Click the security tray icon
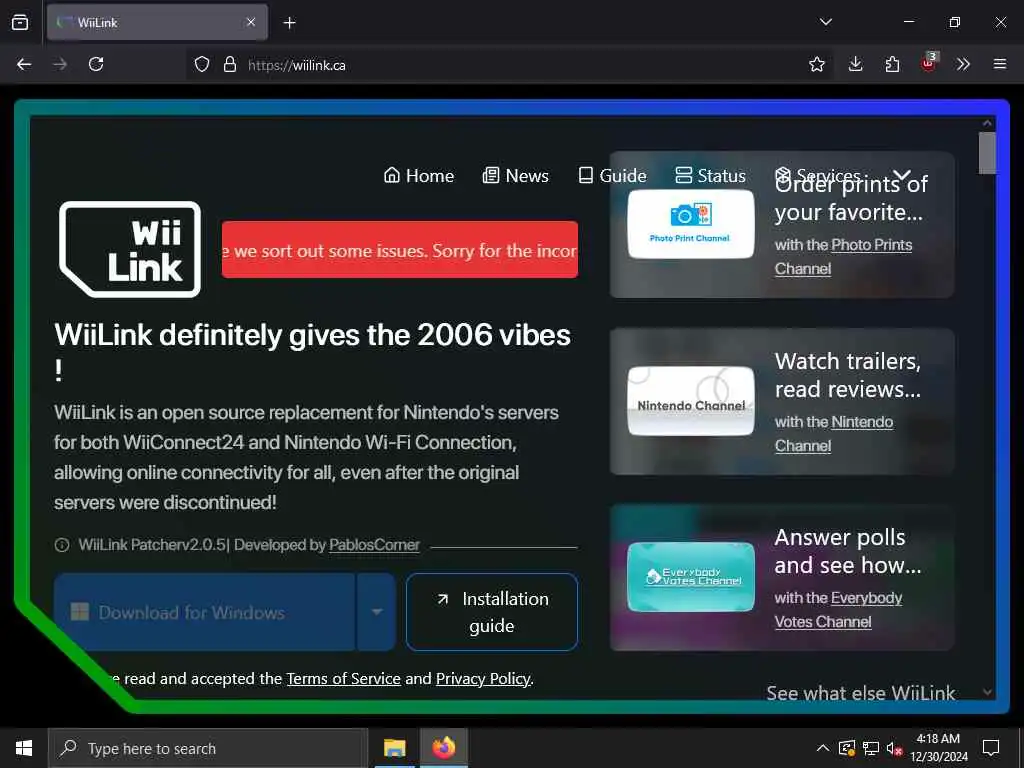 [x=847, y=748]
